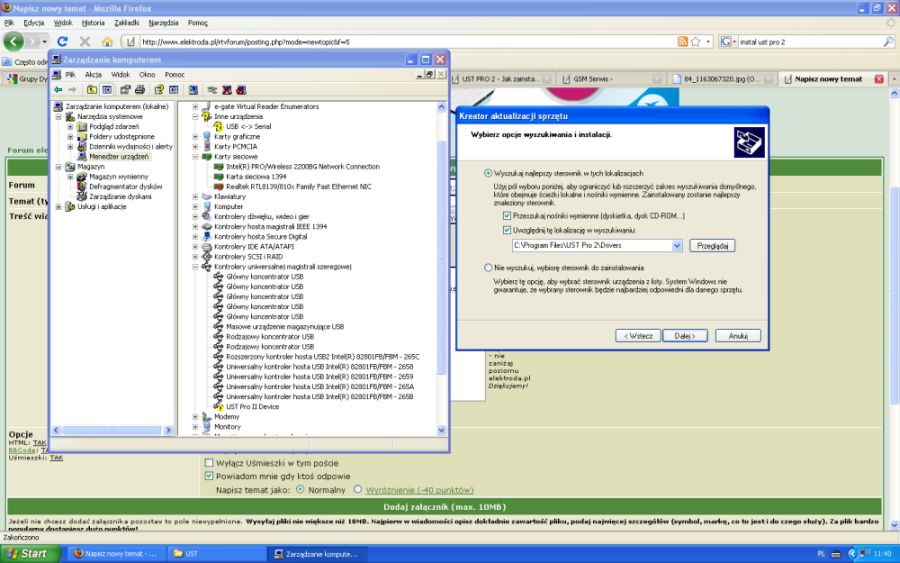Toggle checkbox 'Uwzględnij tę lokalizację w wyszukiwaniu'
Image resolution: width=900 pixels, height=563 pixels.
click(507, 230)
